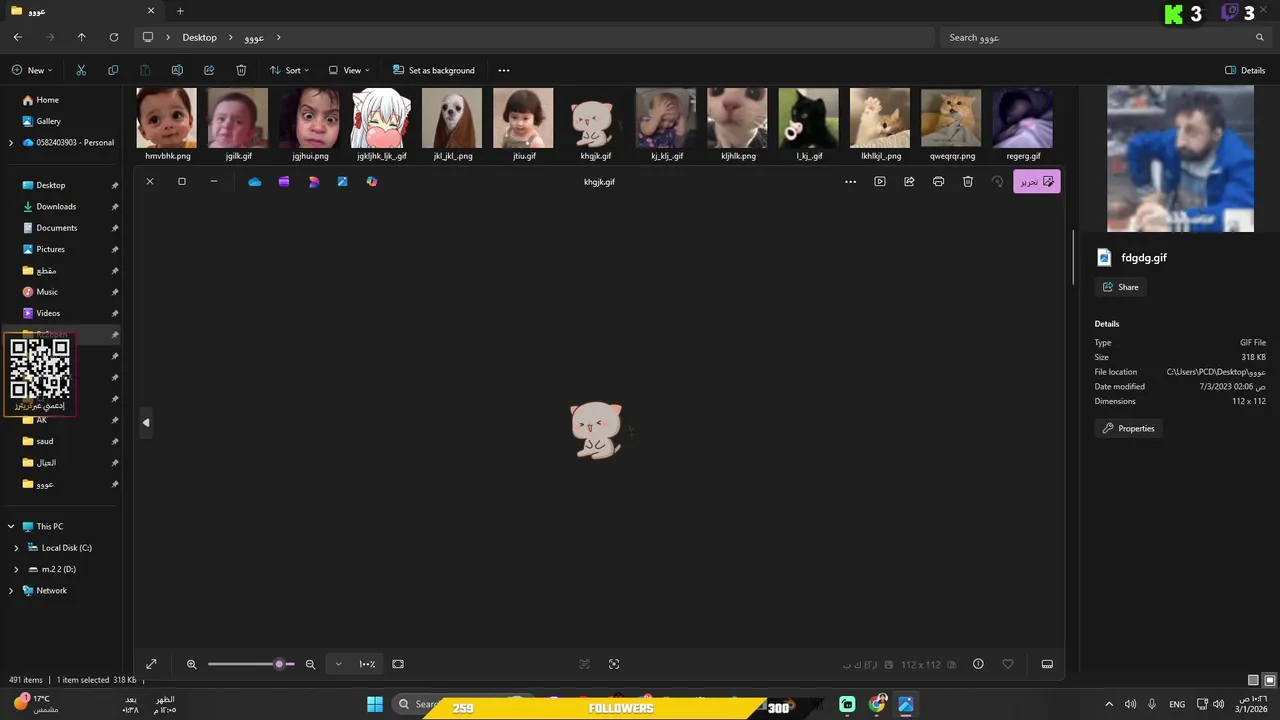
Task: Open OneDrive icon in Photos toolbar
Action: click(x=255, y=182)
